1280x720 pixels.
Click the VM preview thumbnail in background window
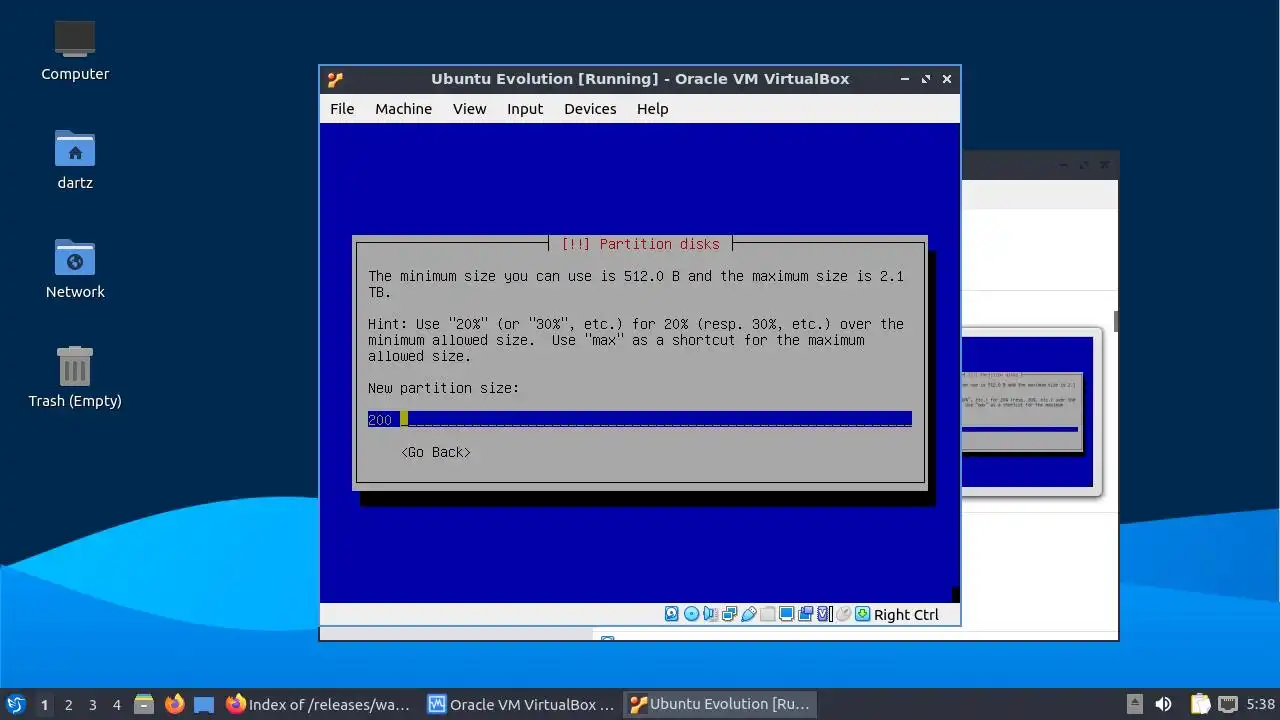(x=1030, y=411)
